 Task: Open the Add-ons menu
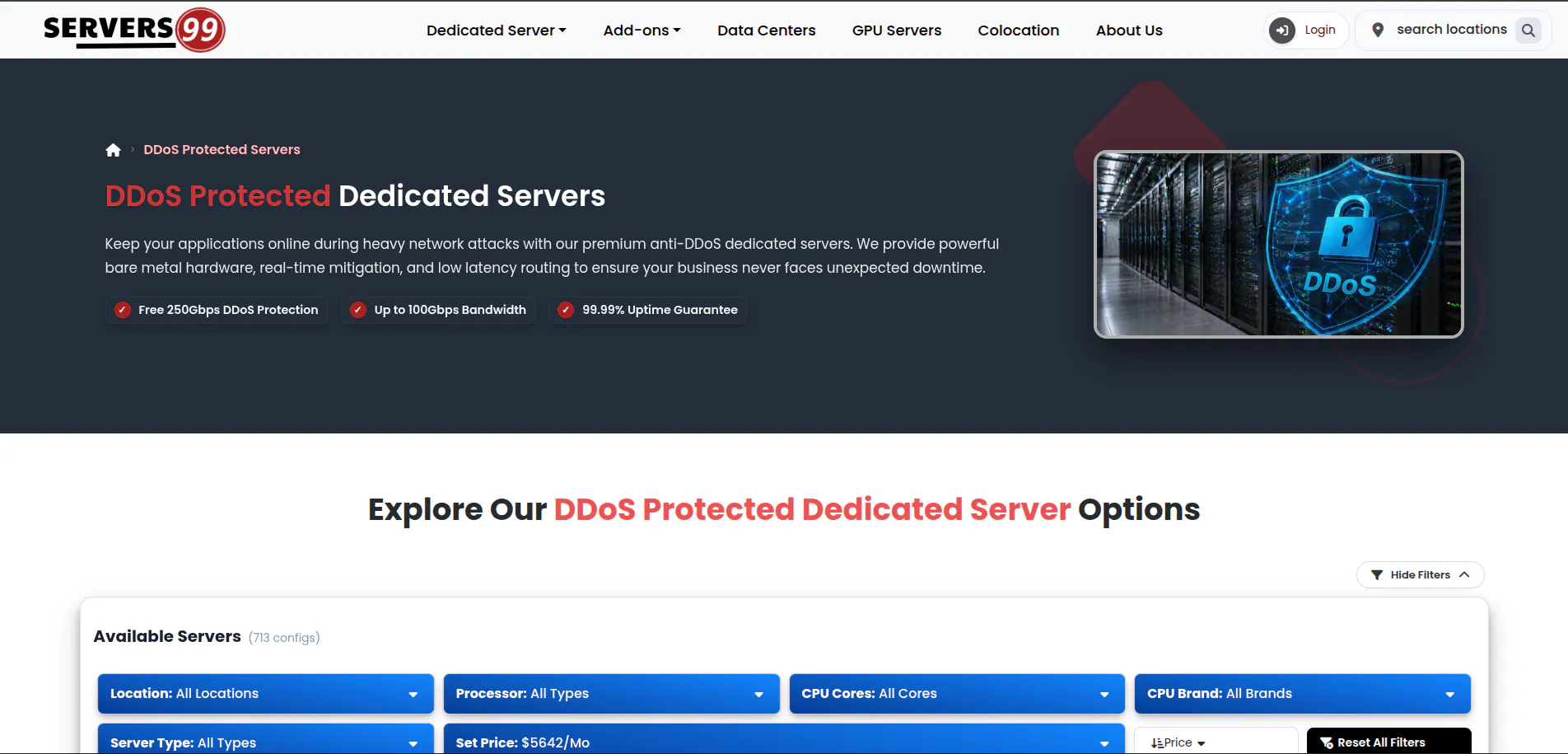(x=642, y=30)
